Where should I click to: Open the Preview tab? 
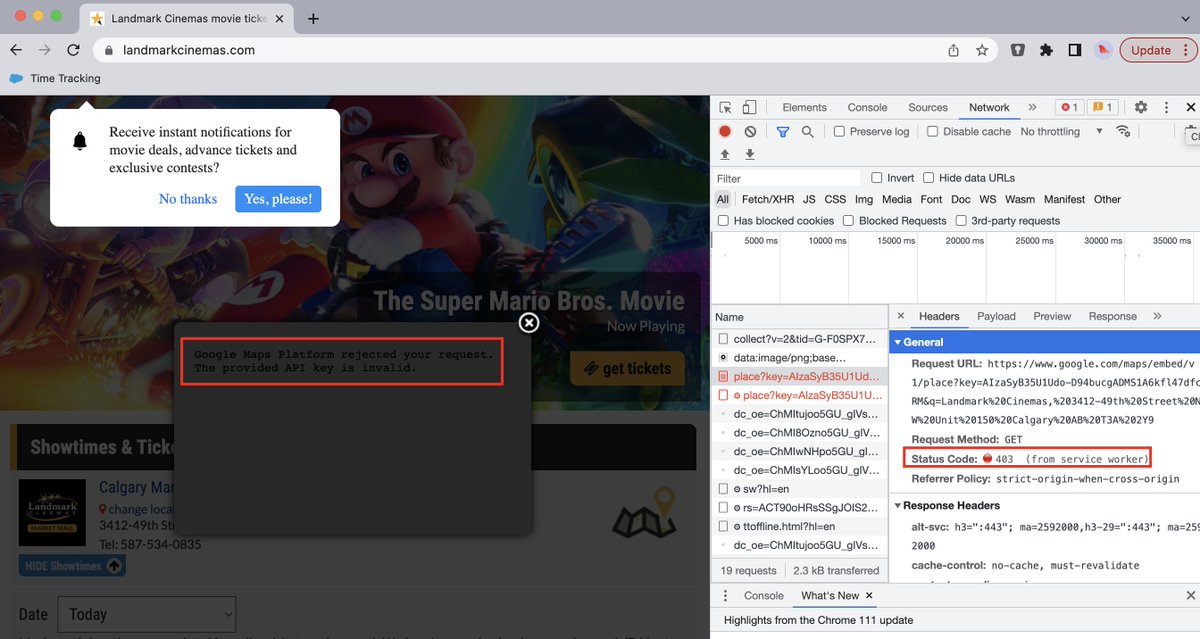(x=1052, y=316)
